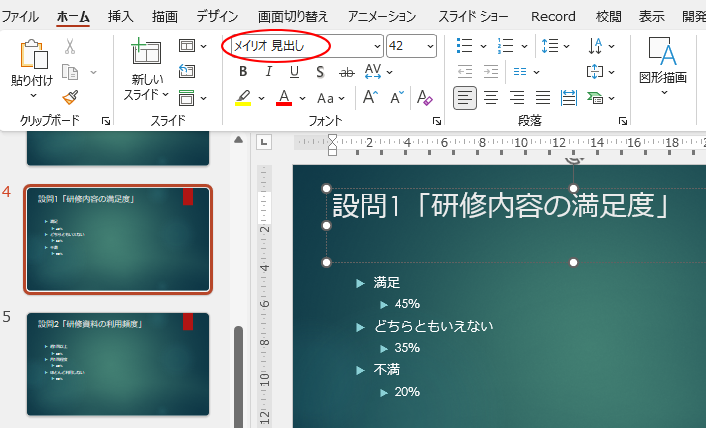Apply the yellow text highlight color
The width and height of the screenshot is (706, 428).
click(x=243, y=98)
